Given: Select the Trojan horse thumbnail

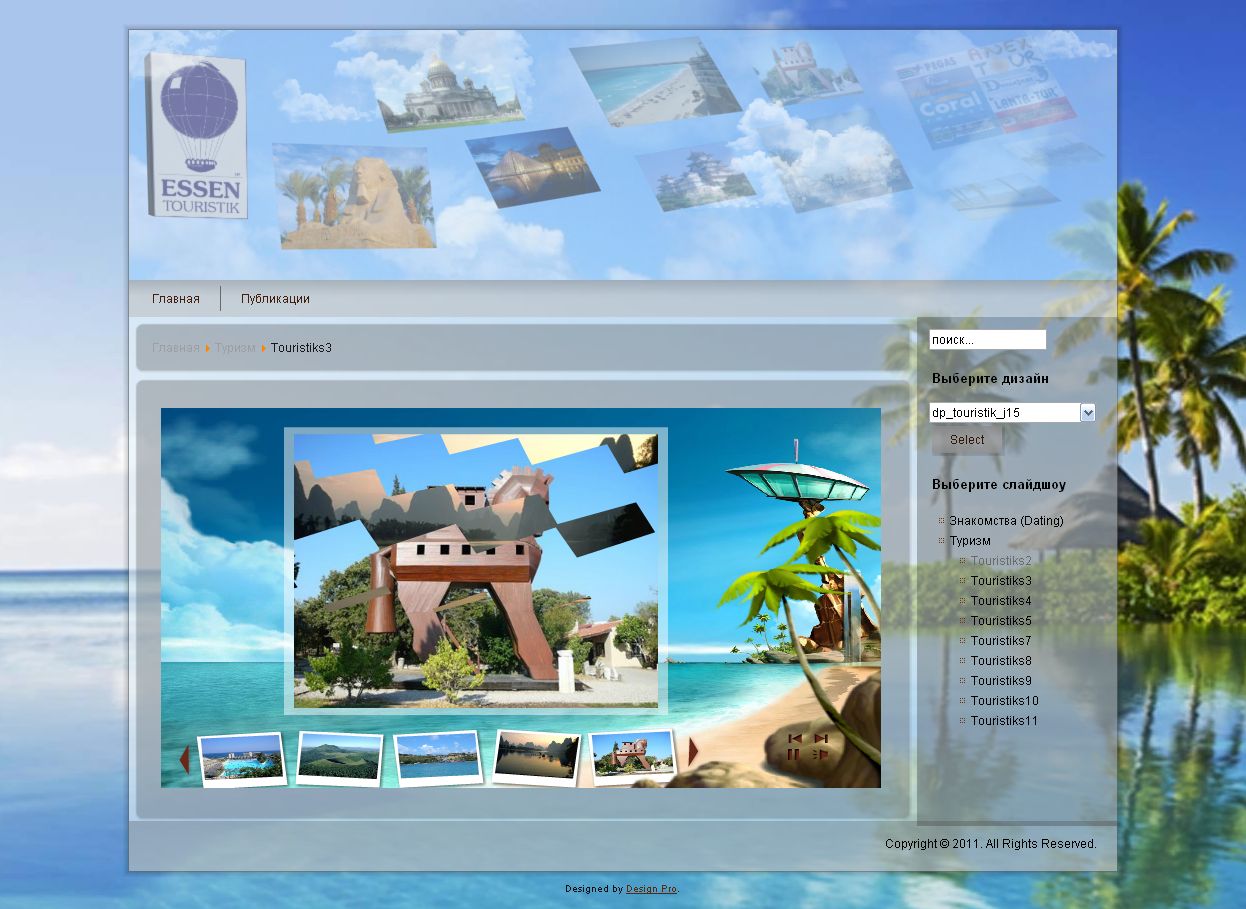Looking at the screenshot, I should click(x=632, y=756).
